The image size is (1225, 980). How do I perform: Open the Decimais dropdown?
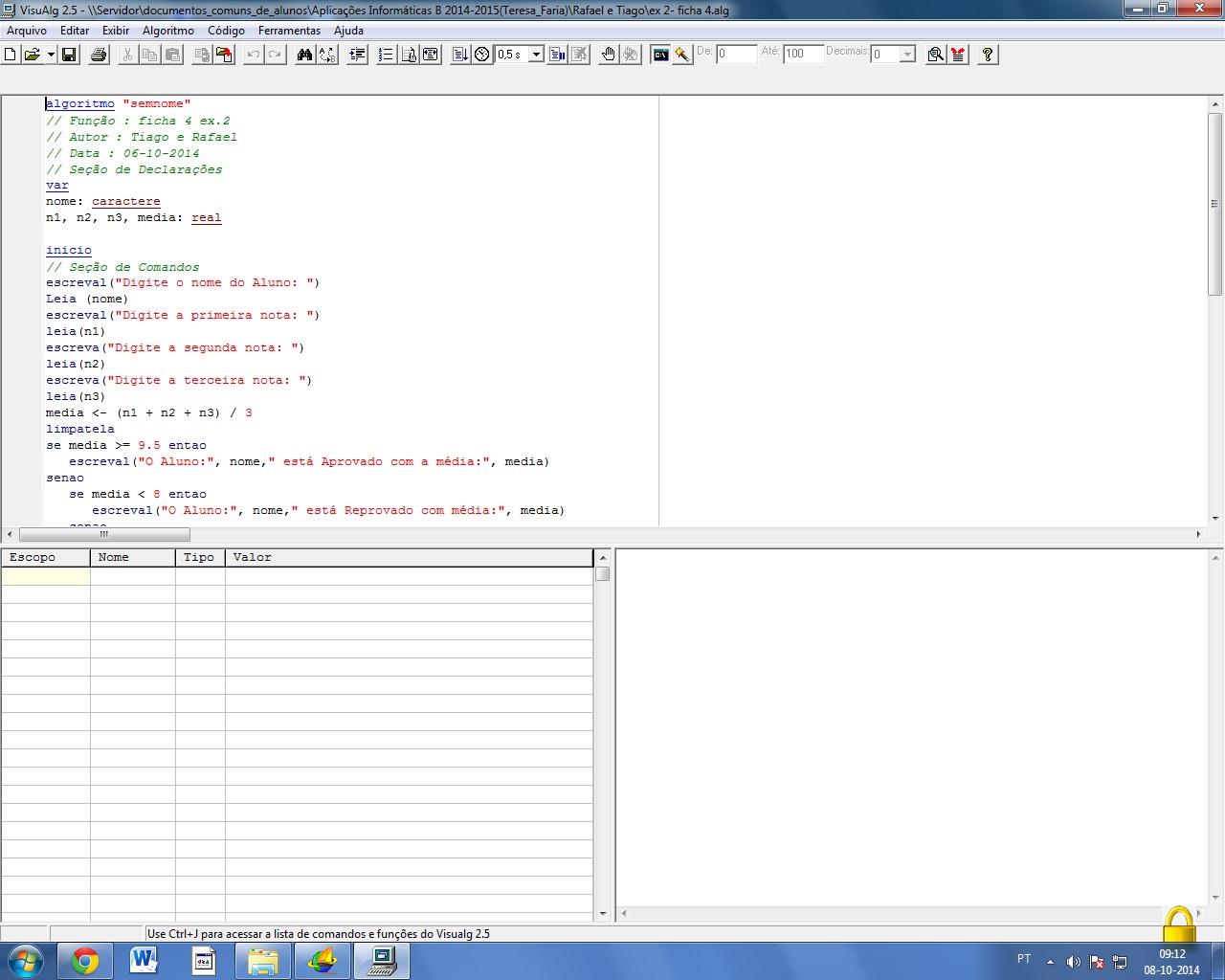tap(907, 55)
